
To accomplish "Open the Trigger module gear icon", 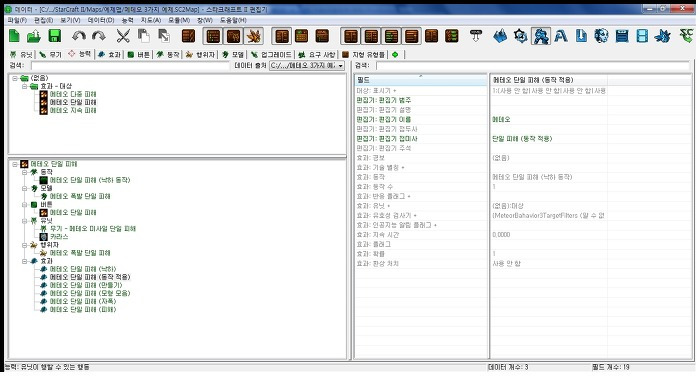I will pos(521,36).
